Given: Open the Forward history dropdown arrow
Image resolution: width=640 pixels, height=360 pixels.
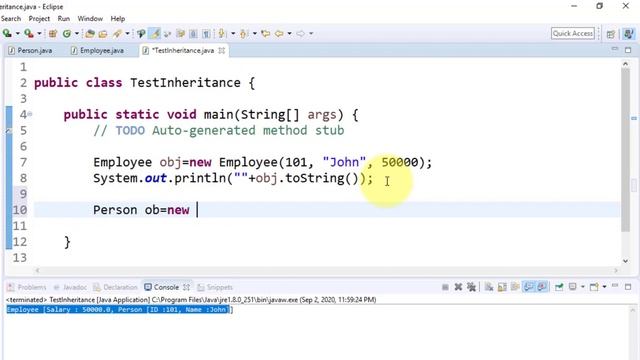Looking at the screenshot, I should tap(311, 33).
